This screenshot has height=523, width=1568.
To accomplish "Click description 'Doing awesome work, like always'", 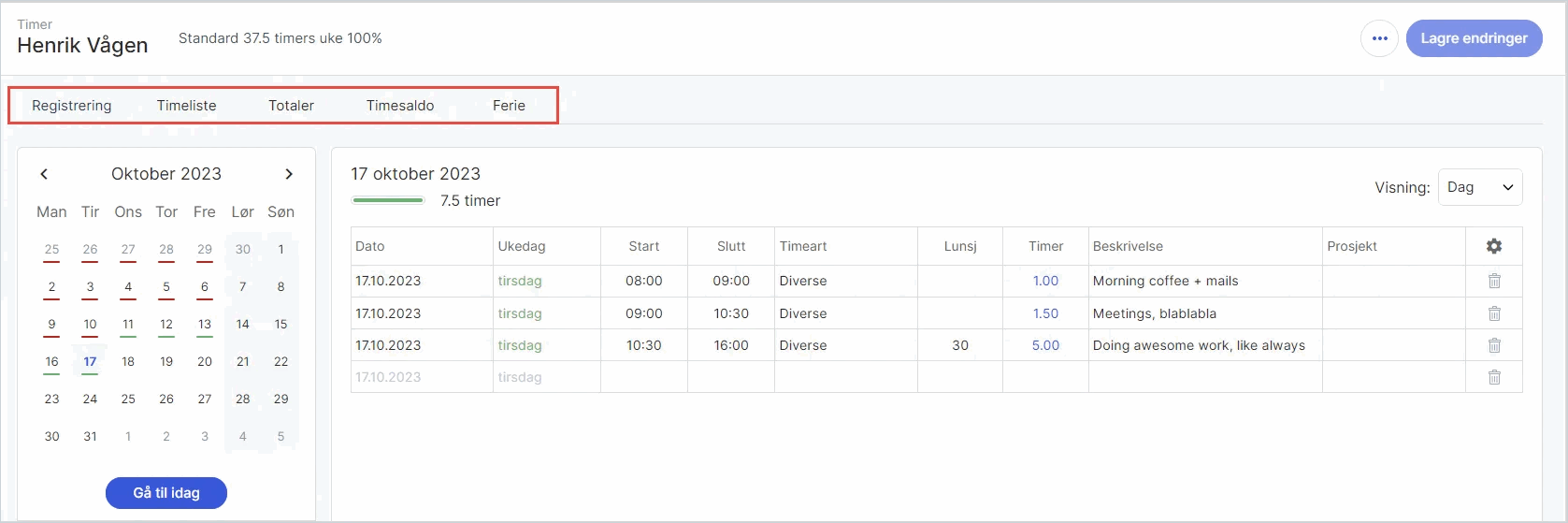I will point(1199,345).
